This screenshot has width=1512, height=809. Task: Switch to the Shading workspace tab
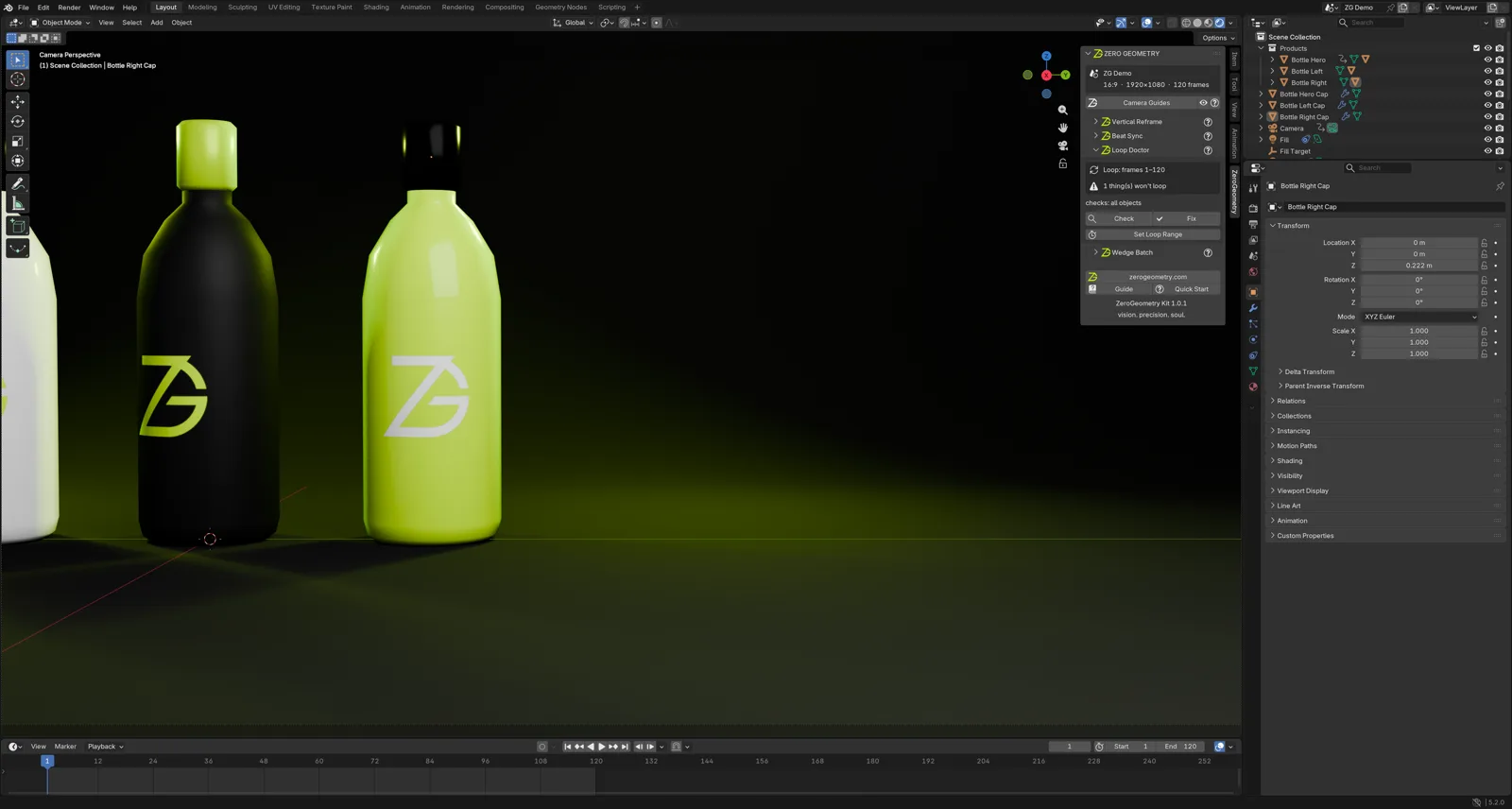point(376,8)
